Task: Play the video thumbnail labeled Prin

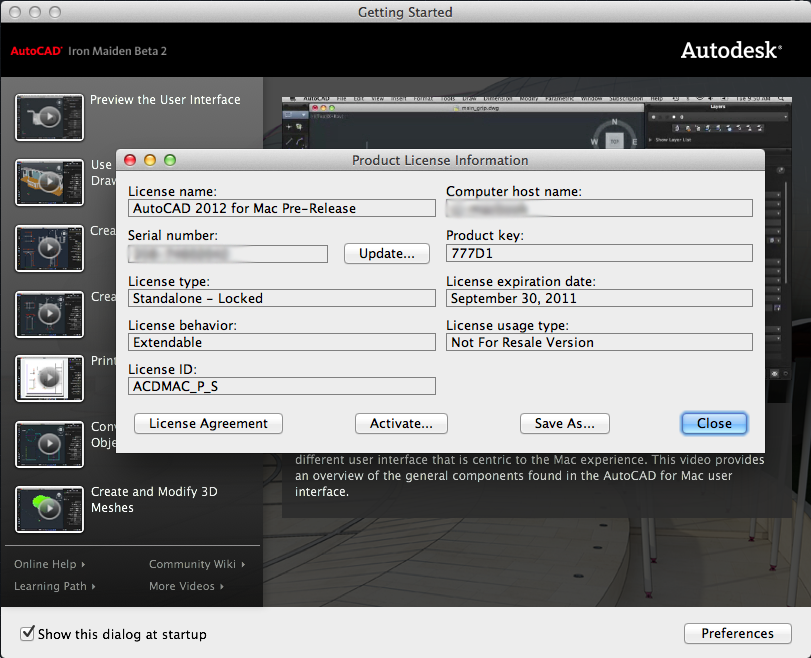Action: point(49,379)
